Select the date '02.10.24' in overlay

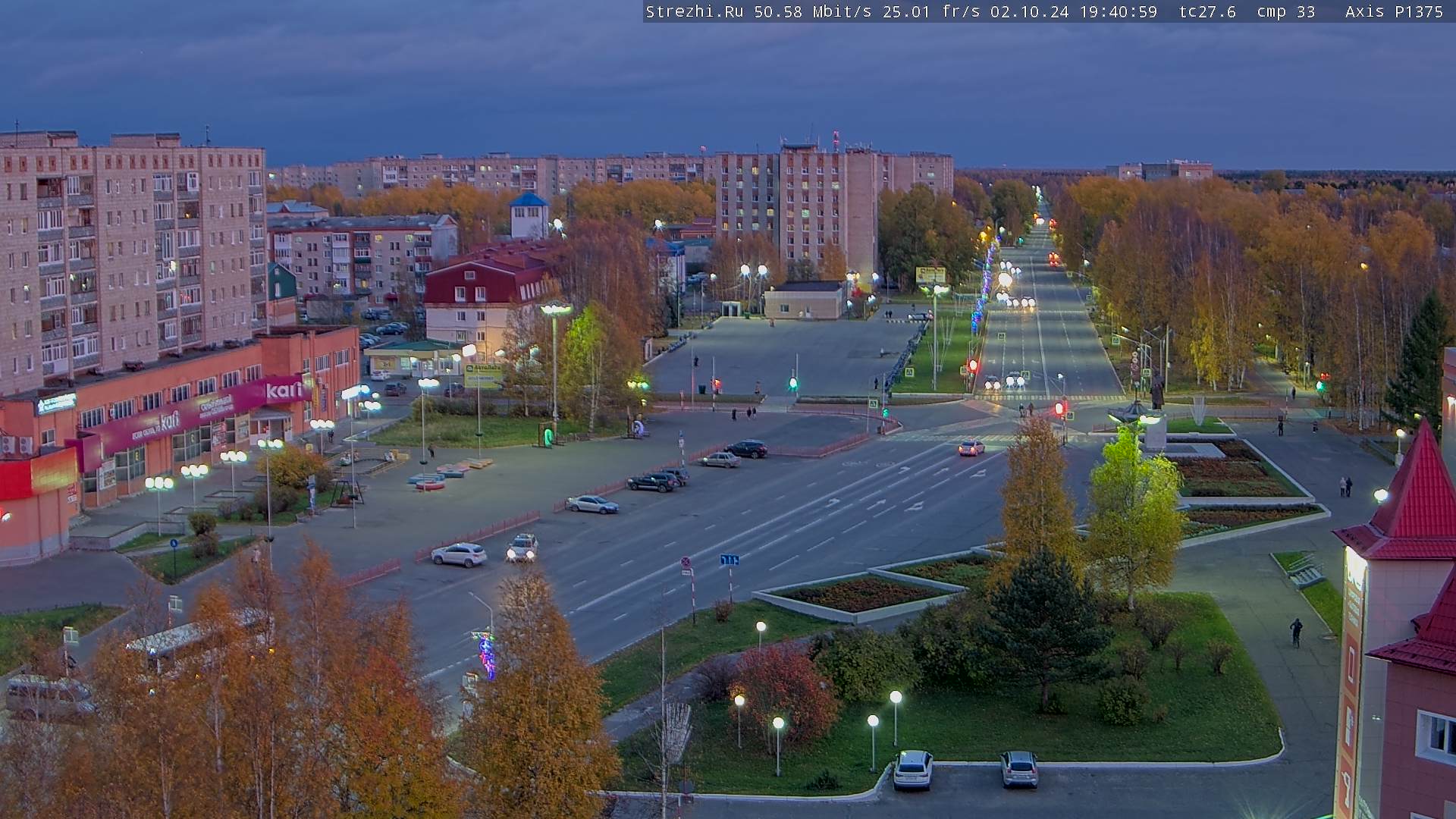click(x=1029, y=11)
